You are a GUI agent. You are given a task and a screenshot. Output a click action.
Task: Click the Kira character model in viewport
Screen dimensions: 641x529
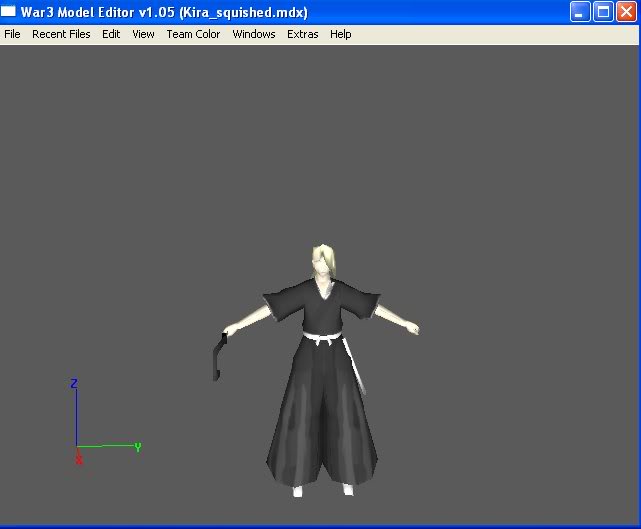click(322, 370)
